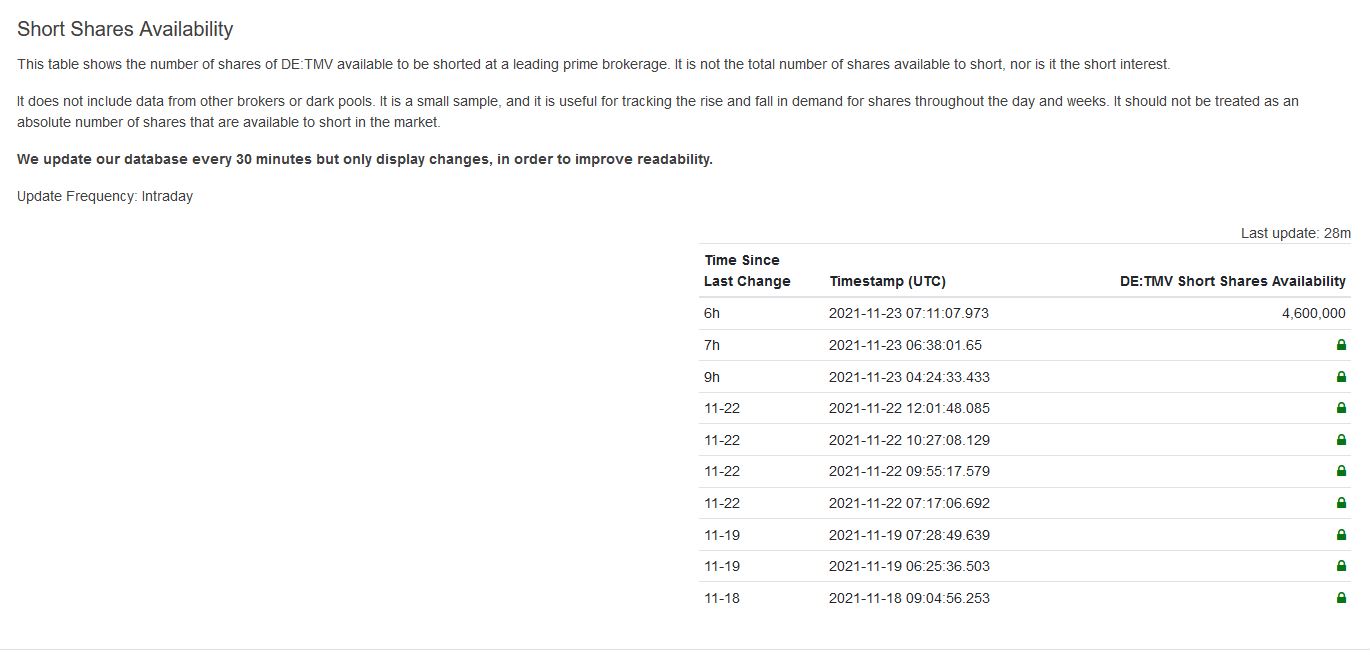
Task: Click the 4,600,000 shares availability value
Action: 1313,313
